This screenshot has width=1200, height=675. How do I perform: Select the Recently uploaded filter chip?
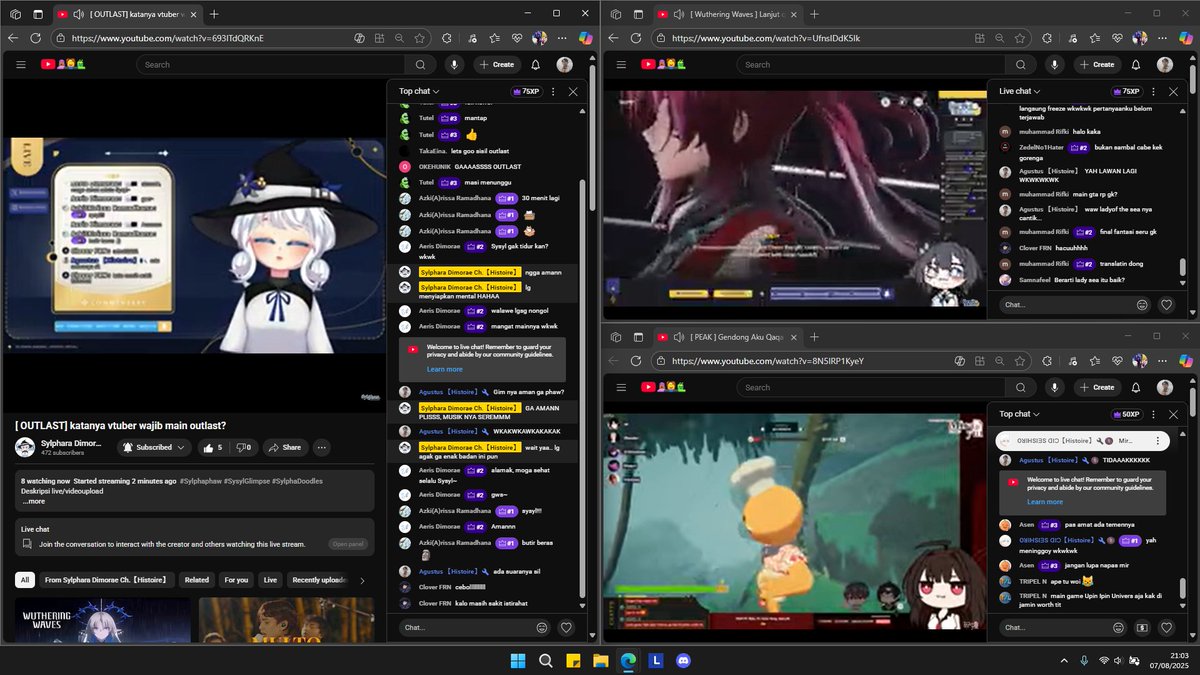(x=319, y=580)
